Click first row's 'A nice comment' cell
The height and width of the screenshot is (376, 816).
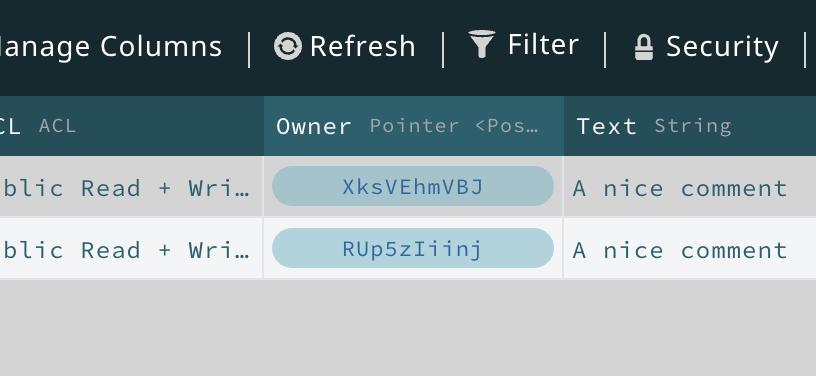coord(690,187)
